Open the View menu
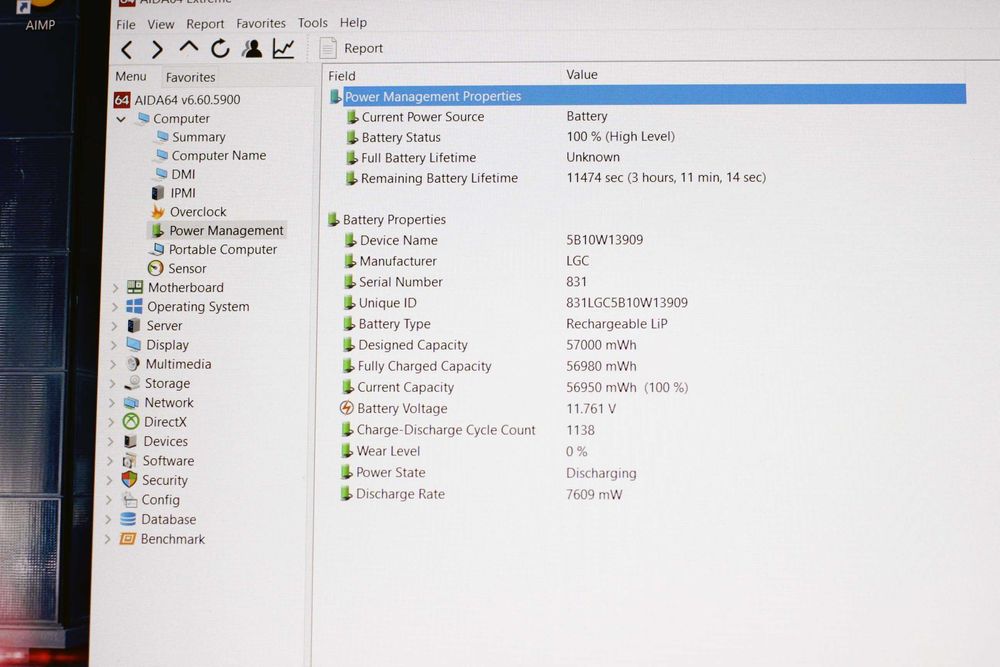This screenshot has width=1000, height=667. [x=161, y=24]
